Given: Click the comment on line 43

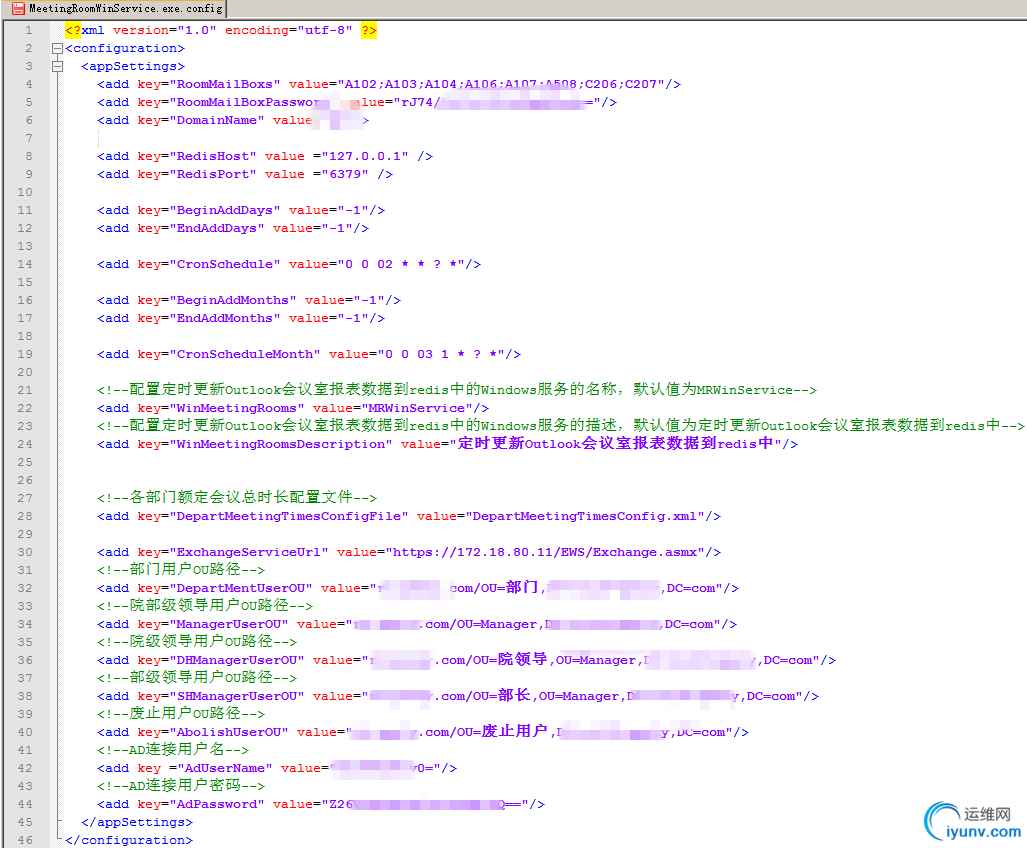Looking at the screenshot, I should 181,786.
